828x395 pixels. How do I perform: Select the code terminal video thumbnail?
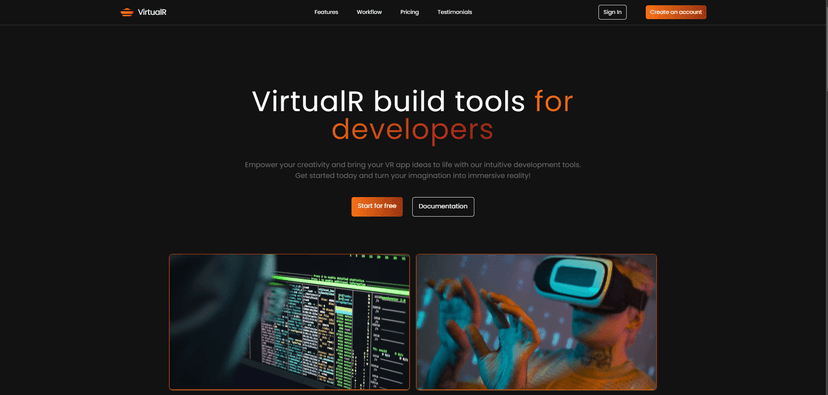[289, 322]
